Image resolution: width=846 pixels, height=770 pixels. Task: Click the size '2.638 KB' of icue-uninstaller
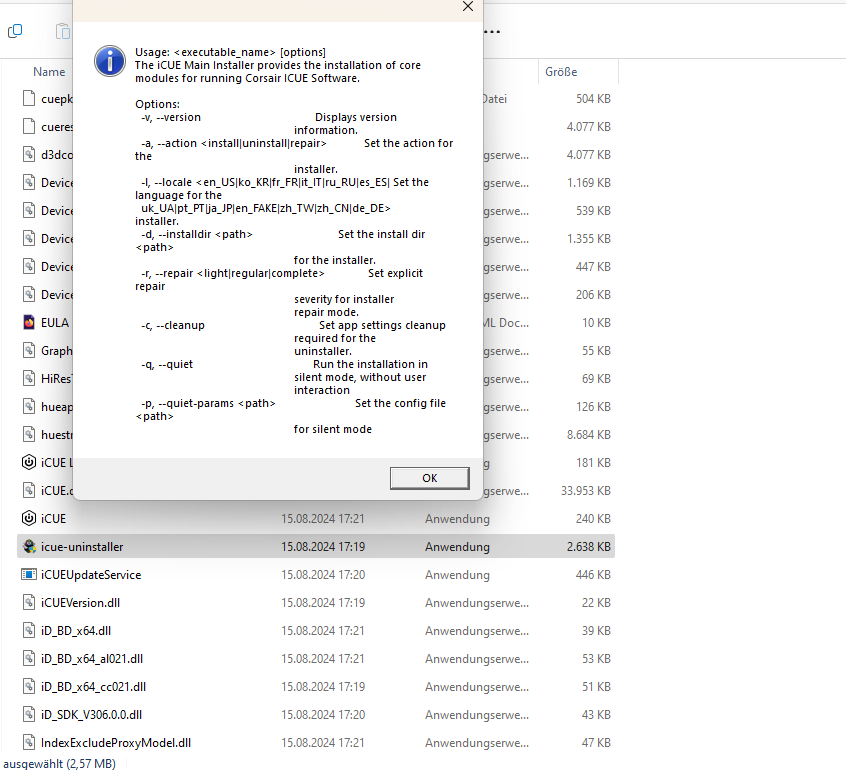click(x=589, y=547)
